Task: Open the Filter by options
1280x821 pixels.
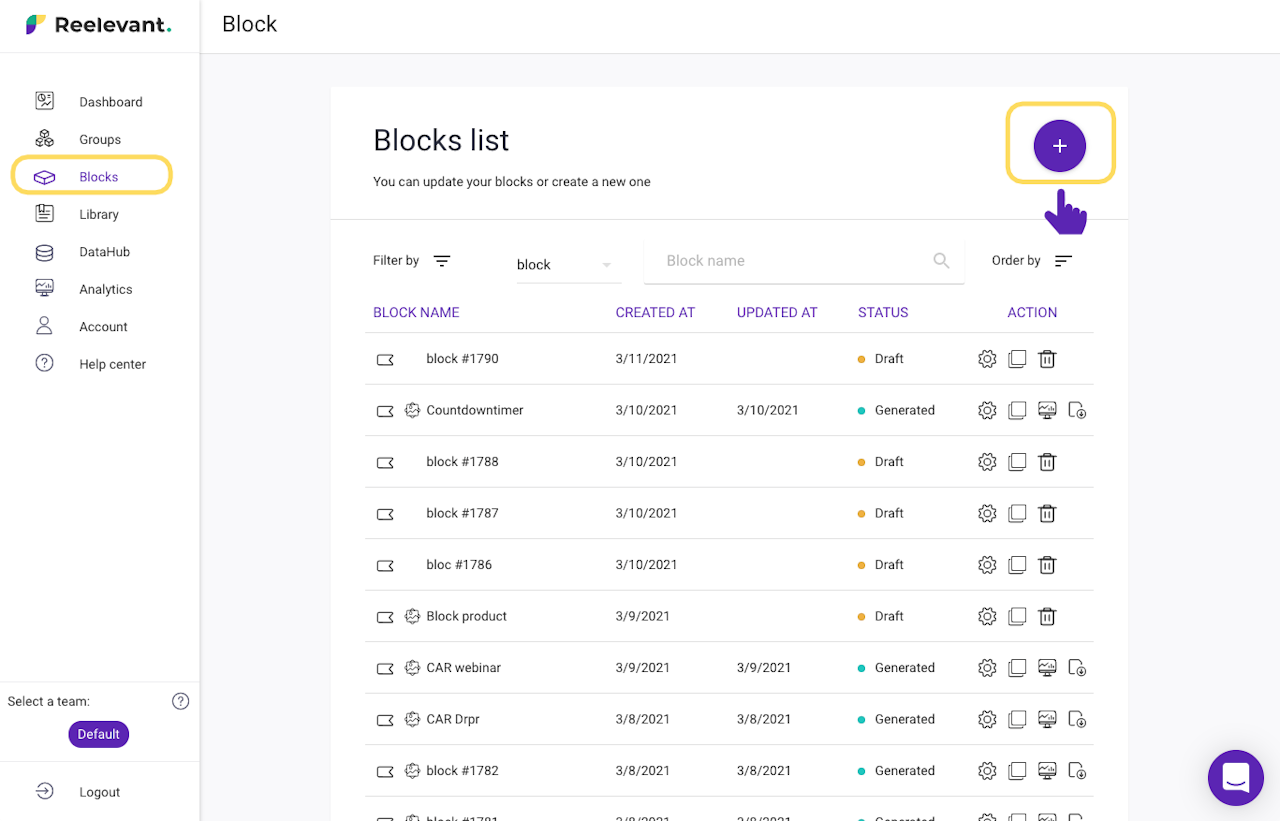Action: [x=442, y=261]
